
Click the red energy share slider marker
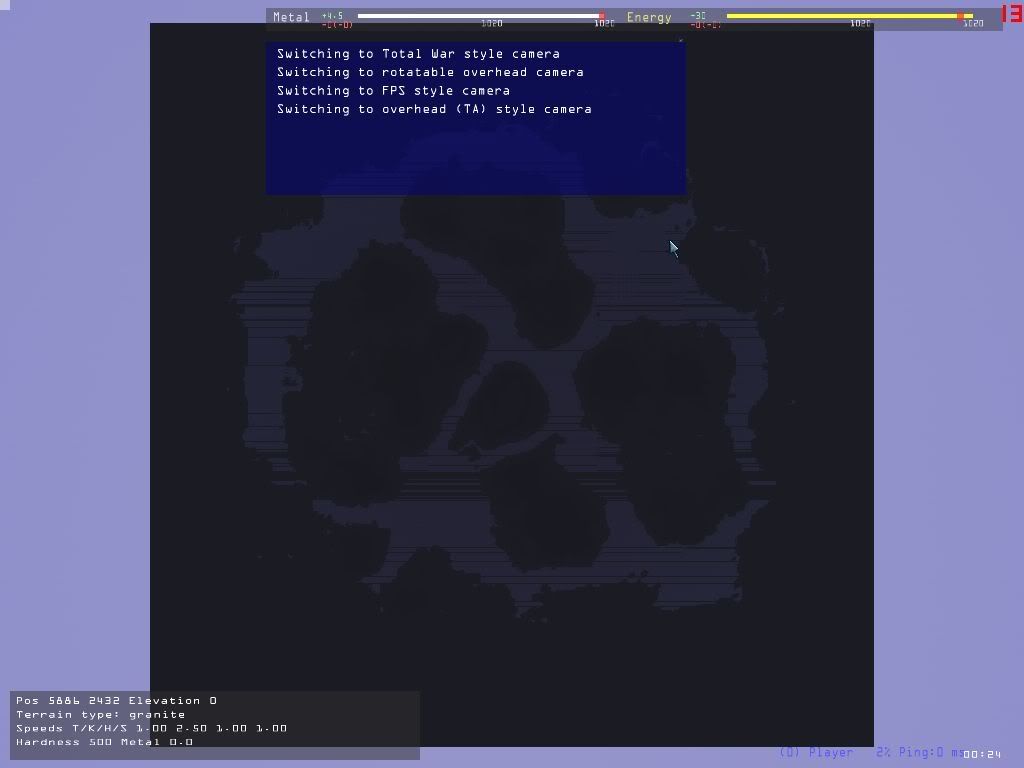tap(960, 16)
